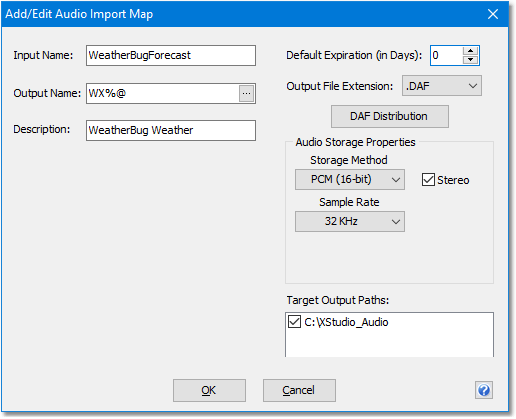Viewport: 516px width, 419px height.
Task: Confirm with the OK button
Action: (209, 390)
